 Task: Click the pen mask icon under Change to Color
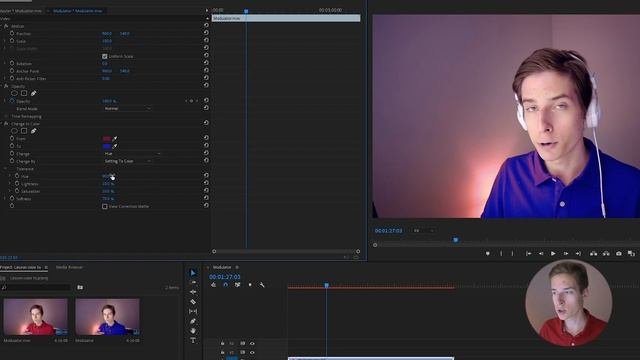click(x=33, y=131)
